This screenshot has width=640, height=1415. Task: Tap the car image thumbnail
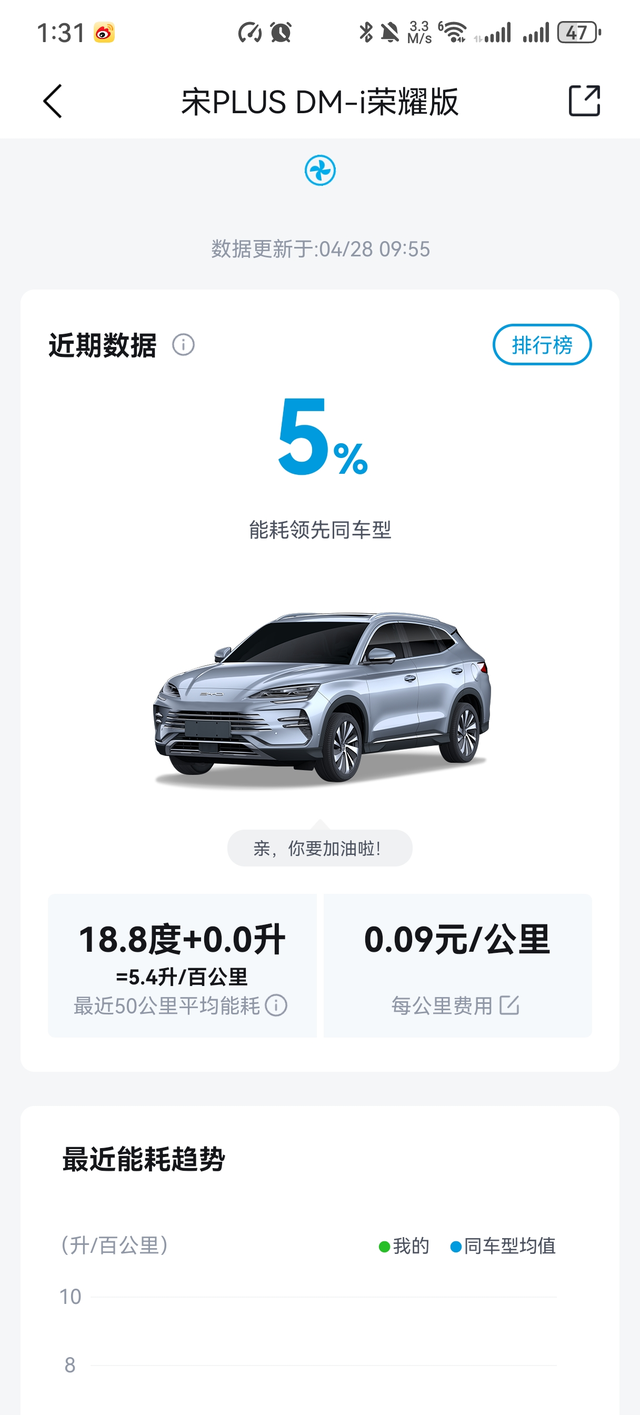click(321, 696)
